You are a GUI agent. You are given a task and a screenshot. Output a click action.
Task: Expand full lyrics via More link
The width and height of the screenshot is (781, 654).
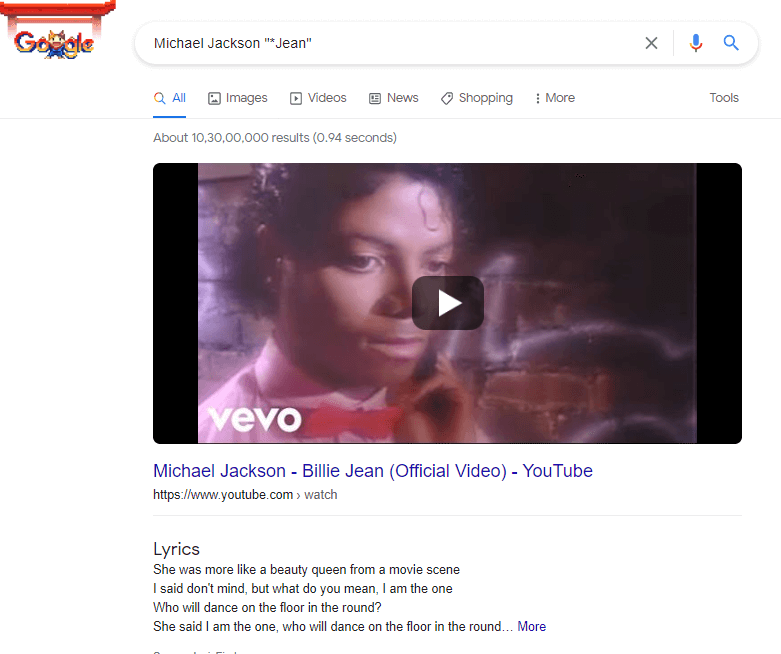click(x=531, y=626)
